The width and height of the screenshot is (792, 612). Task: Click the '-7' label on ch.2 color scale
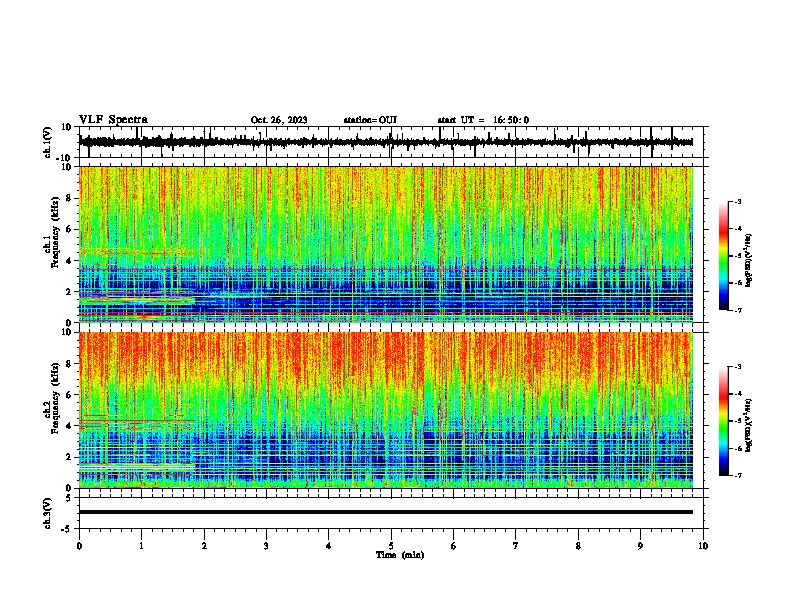click(x=738, y=475)
